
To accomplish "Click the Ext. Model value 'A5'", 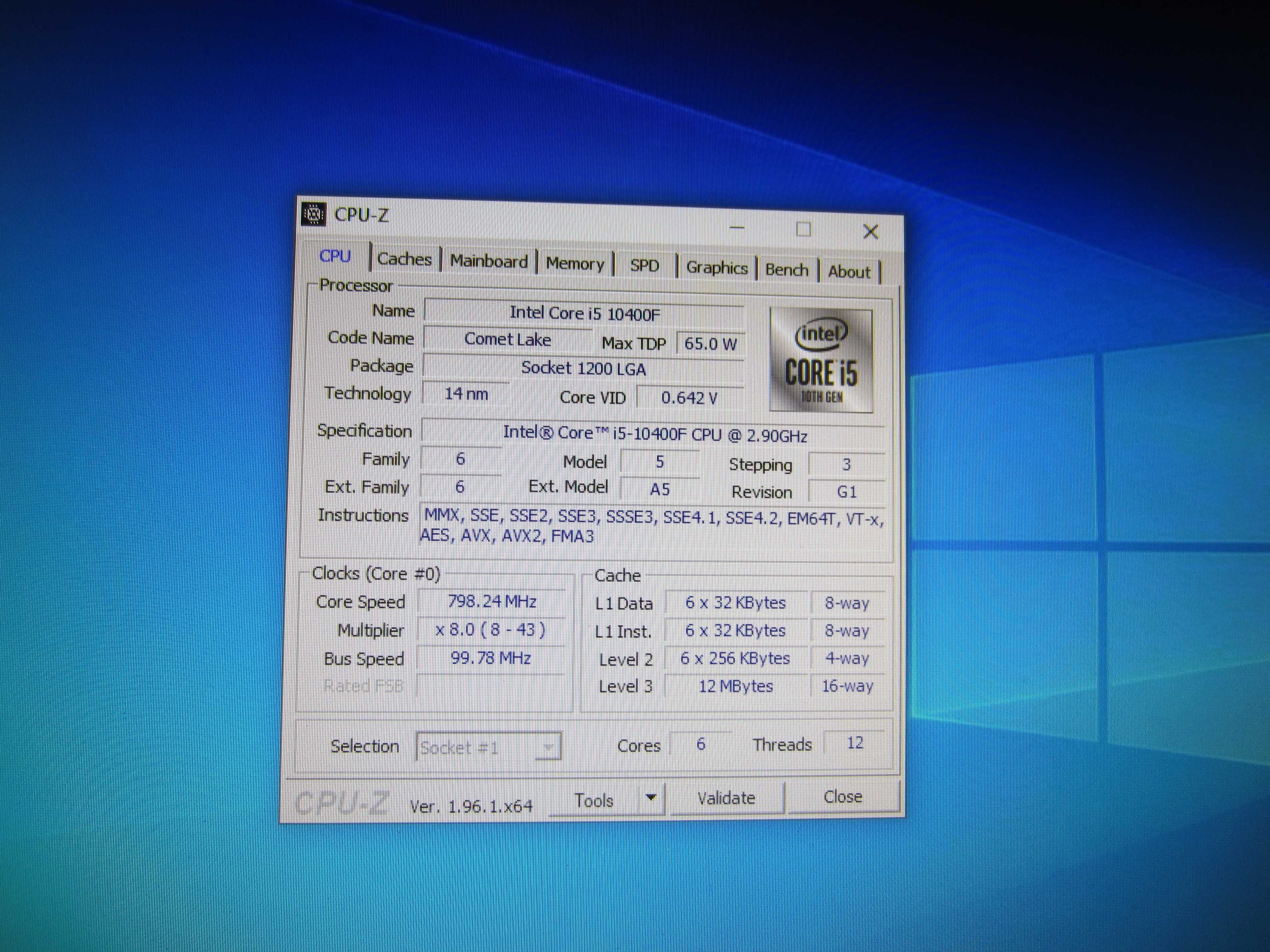I will tap(660, 489).
